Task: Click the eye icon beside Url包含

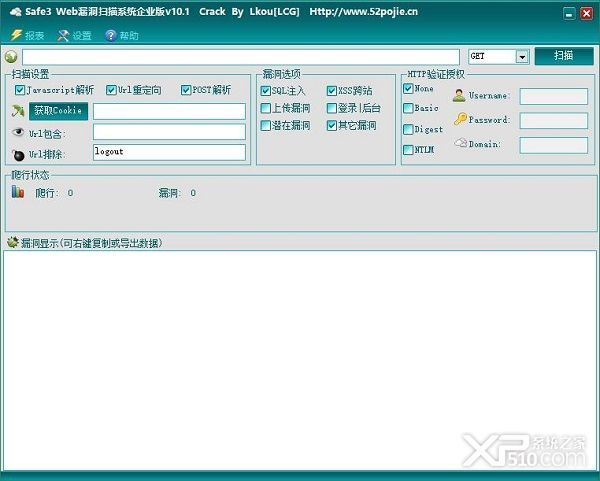Action: coord(18,132)
